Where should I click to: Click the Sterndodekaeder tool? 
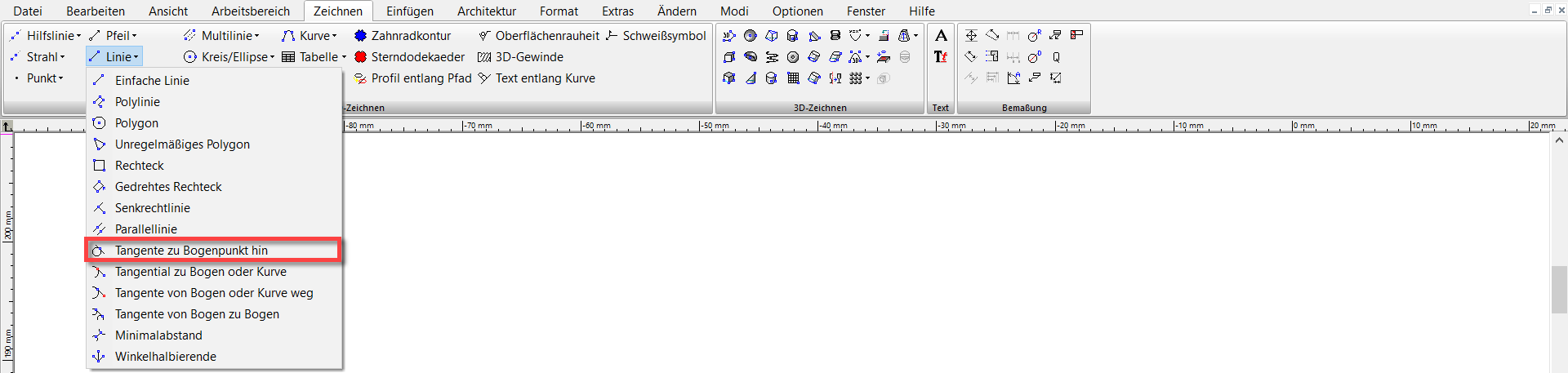(409, 56)
